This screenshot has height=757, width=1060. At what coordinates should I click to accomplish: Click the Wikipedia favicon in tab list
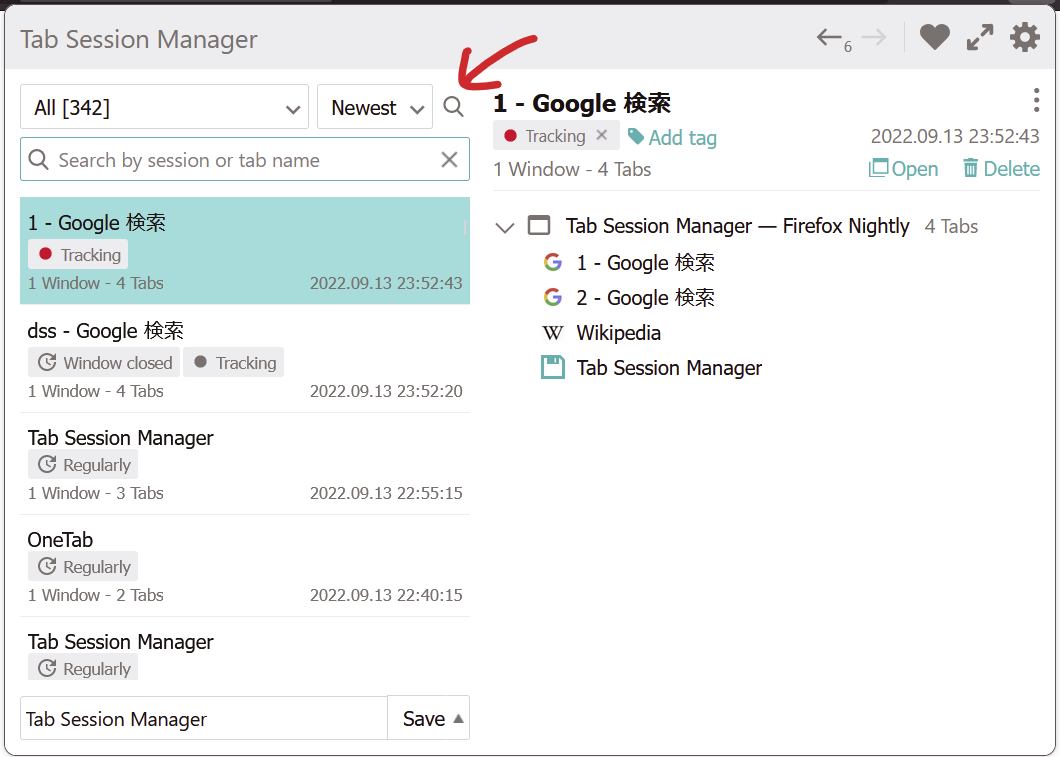552,333
